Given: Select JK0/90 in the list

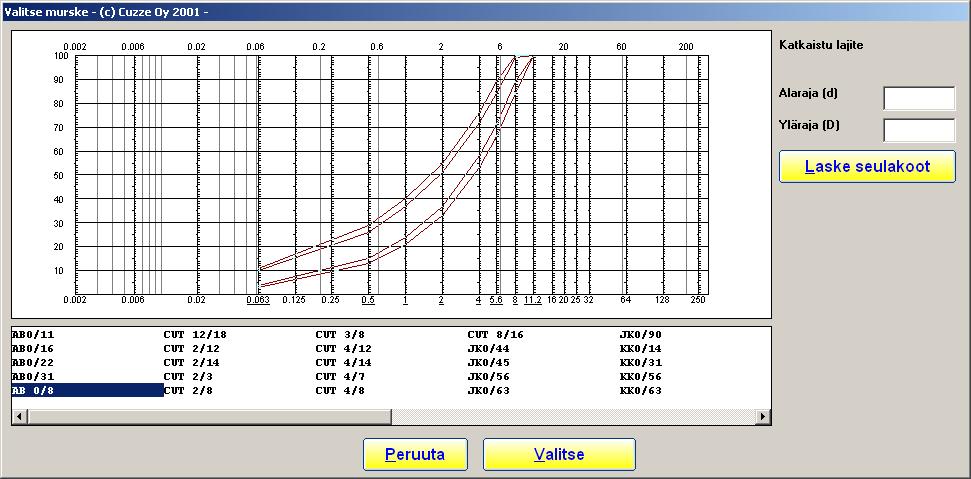Looking at the screenshot, I should point(641,335).
